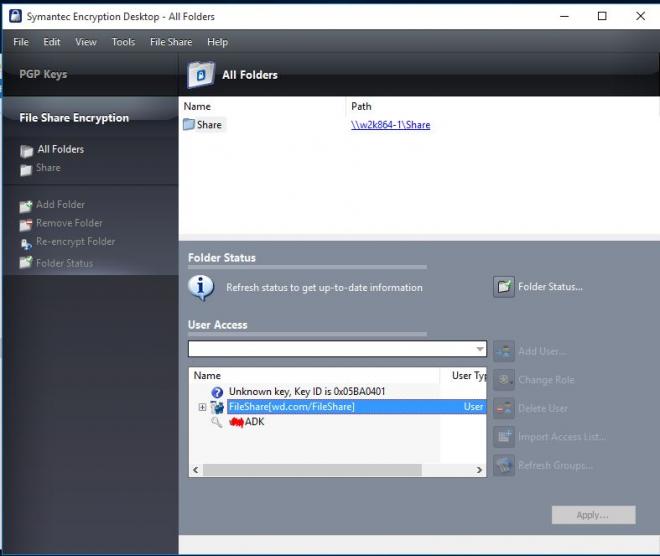Click the question mark unknown key icon

[217, 392]
